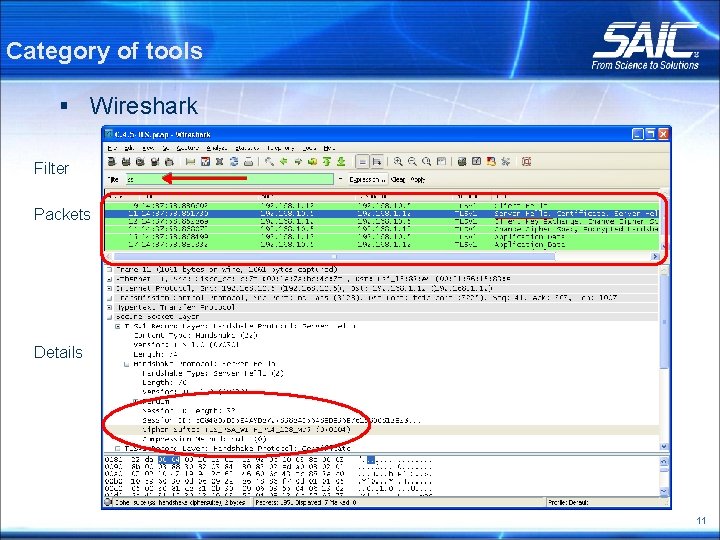This screenshot has height=540, width=720.
Task: Click Profile: Default in status bar
Action: point(568,503)
